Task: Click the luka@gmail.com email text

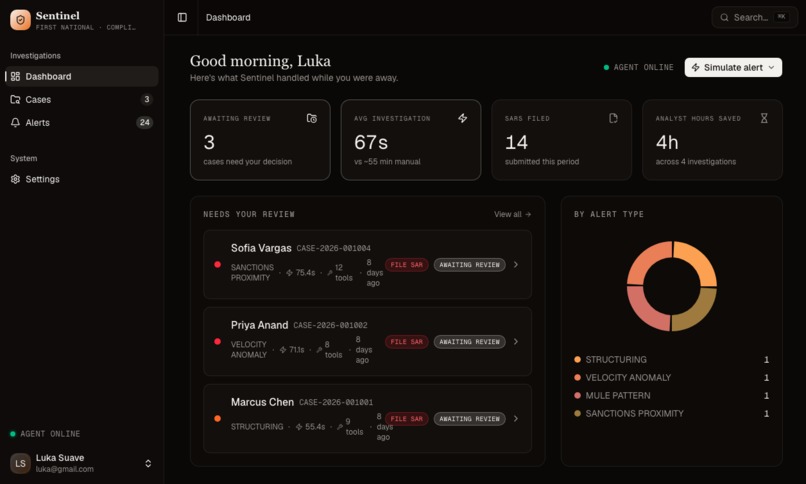Action: coord(65,469)
